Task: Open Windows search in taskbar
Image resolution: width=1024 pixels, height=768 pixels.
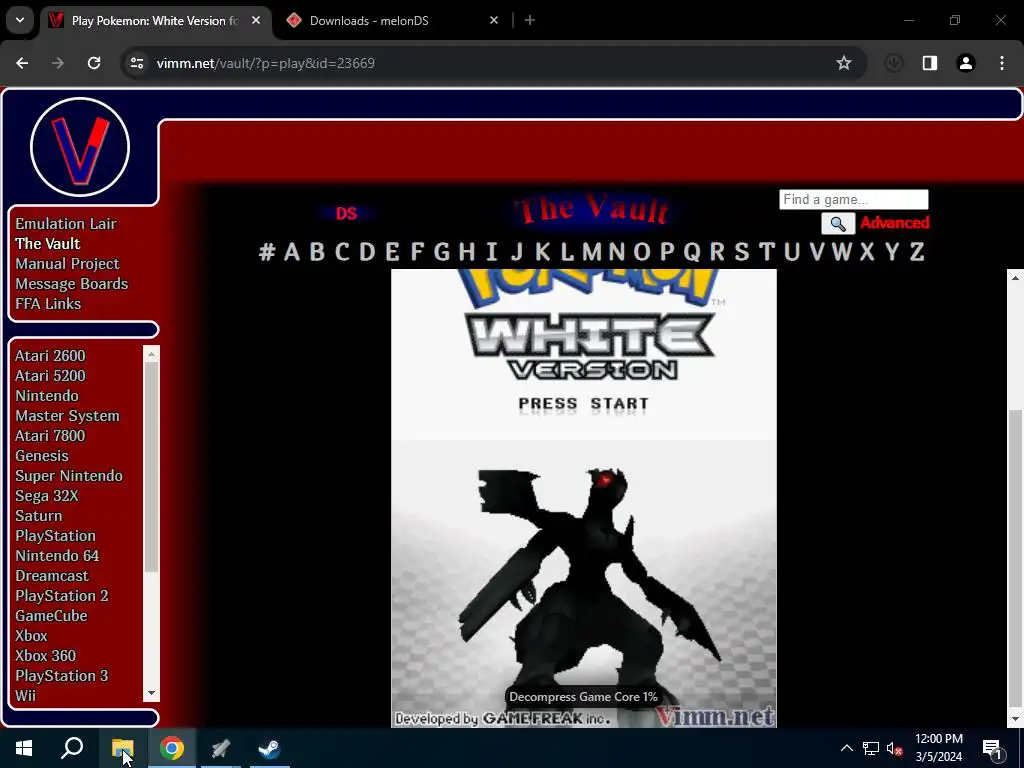Action: coord(72,748)
